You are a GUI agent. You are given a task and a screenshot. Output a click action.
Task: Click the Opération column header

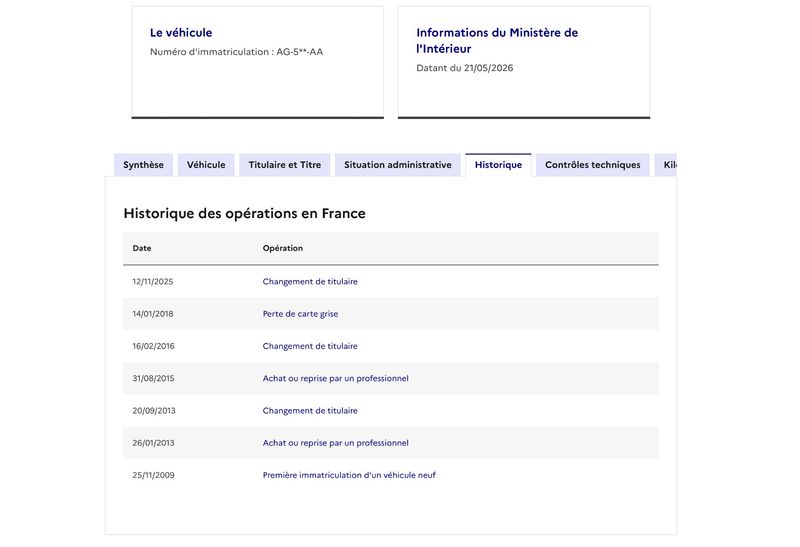tap(283, 248)
